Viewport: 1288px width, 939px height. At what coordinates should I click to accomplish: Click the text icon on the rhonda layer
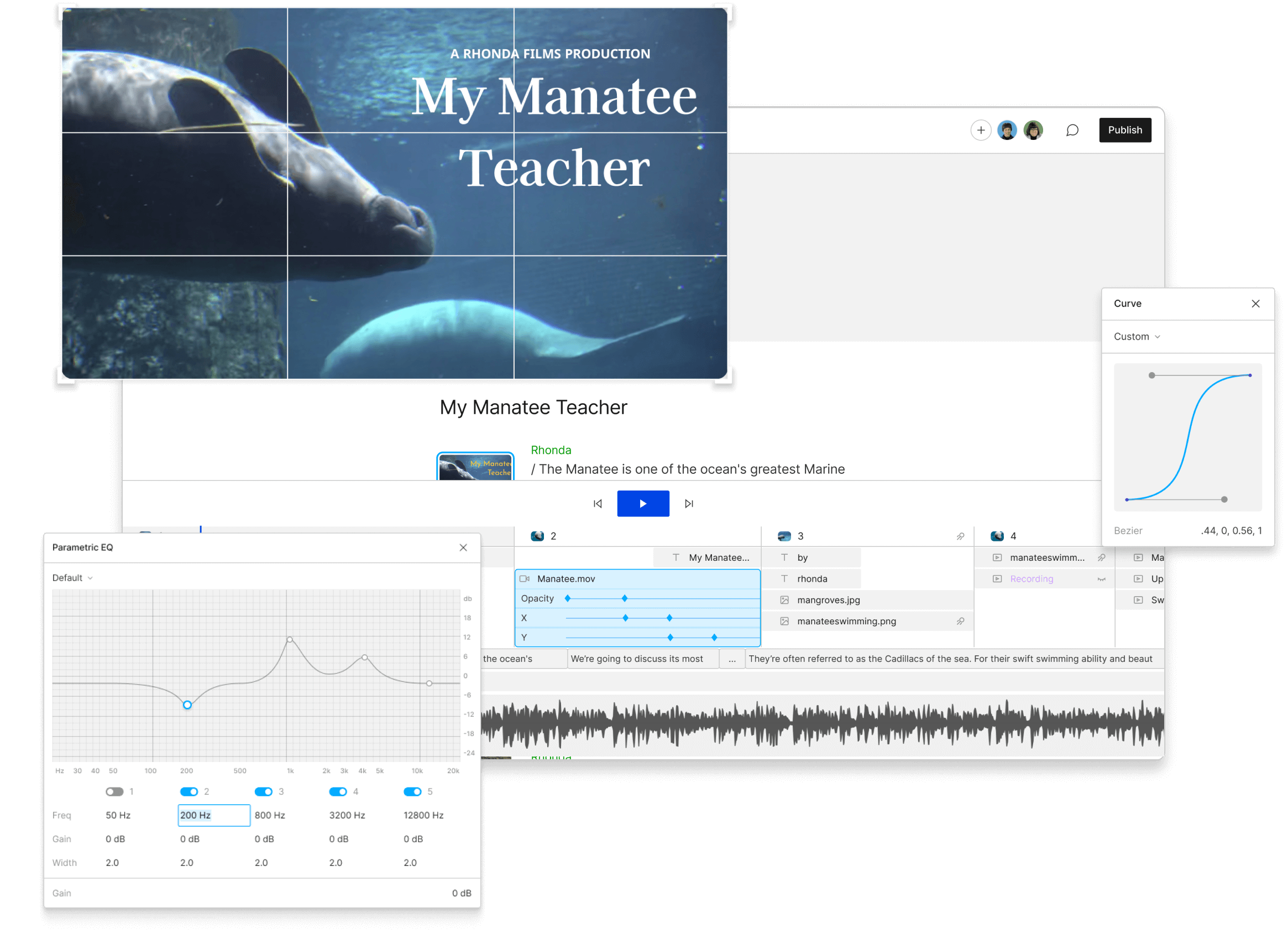tap(784, 578)
